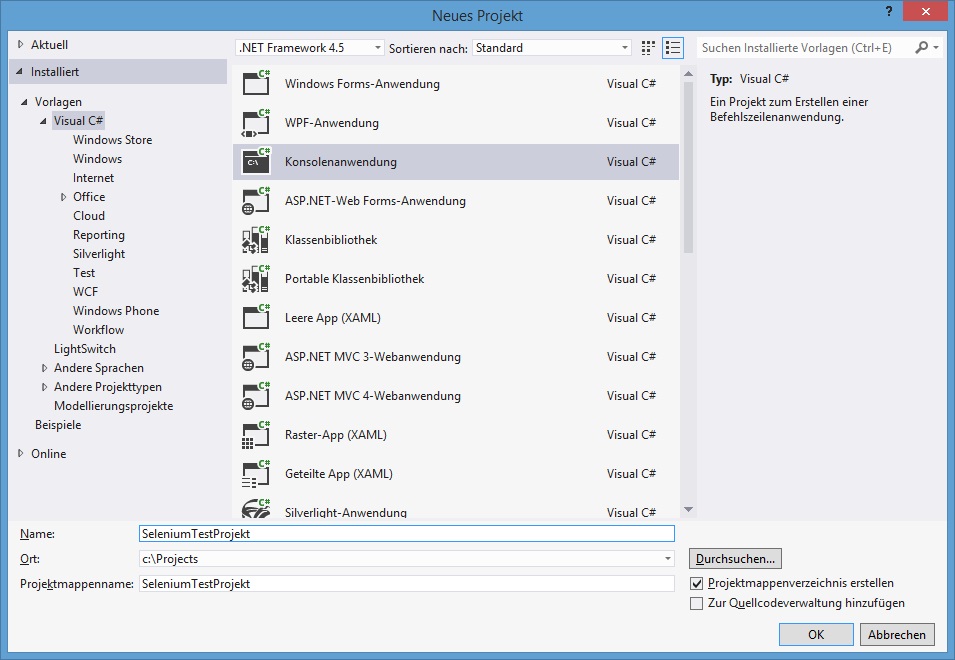This screenshot has height=660, width=955.
Task: Focus the Suchen Installierte Vorlagen search box
Action: pos(805,47)
